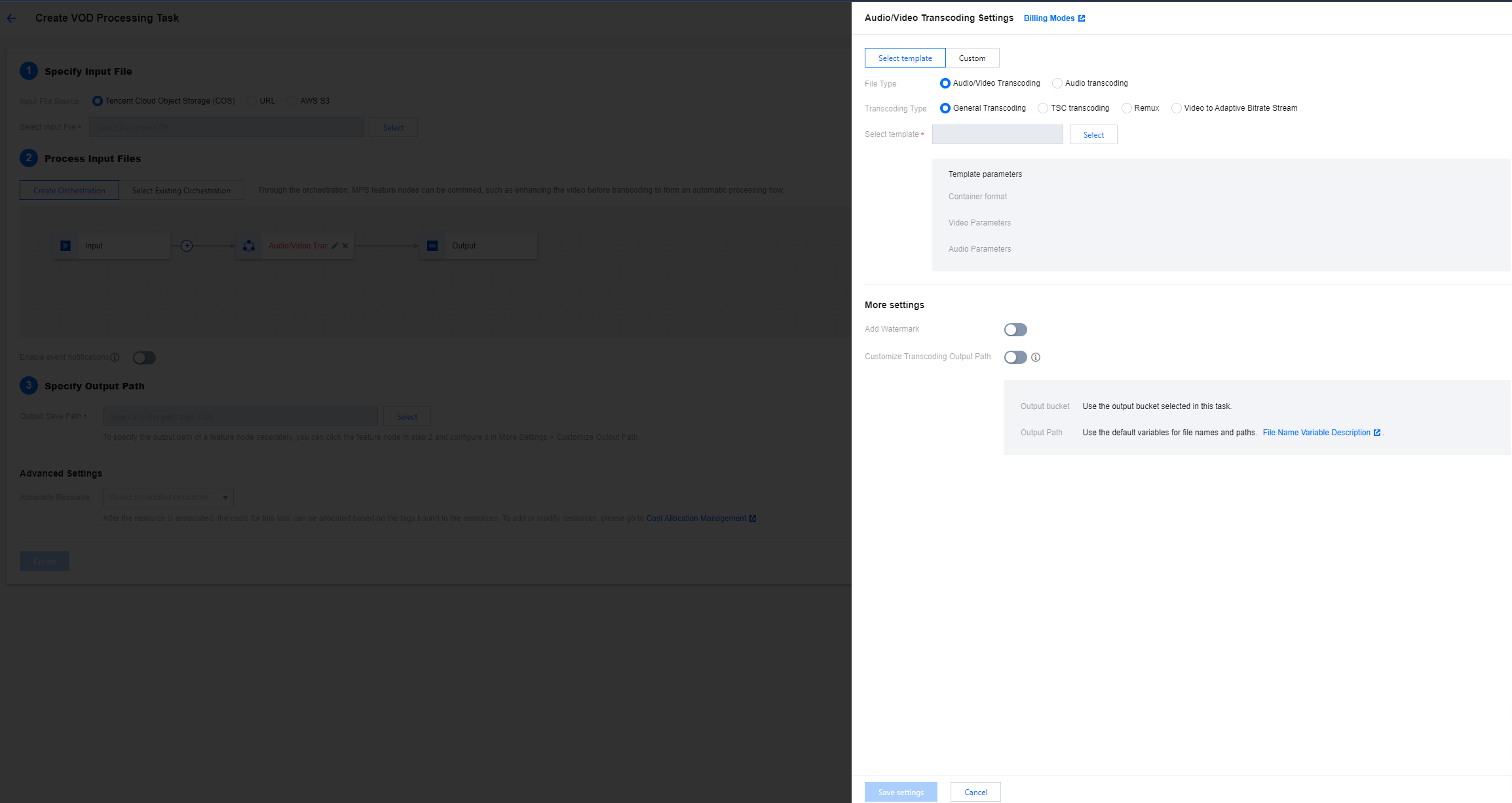The image size is (1512, 803).
Task: Switch to the Custom tab
Action: click(972, 58)
